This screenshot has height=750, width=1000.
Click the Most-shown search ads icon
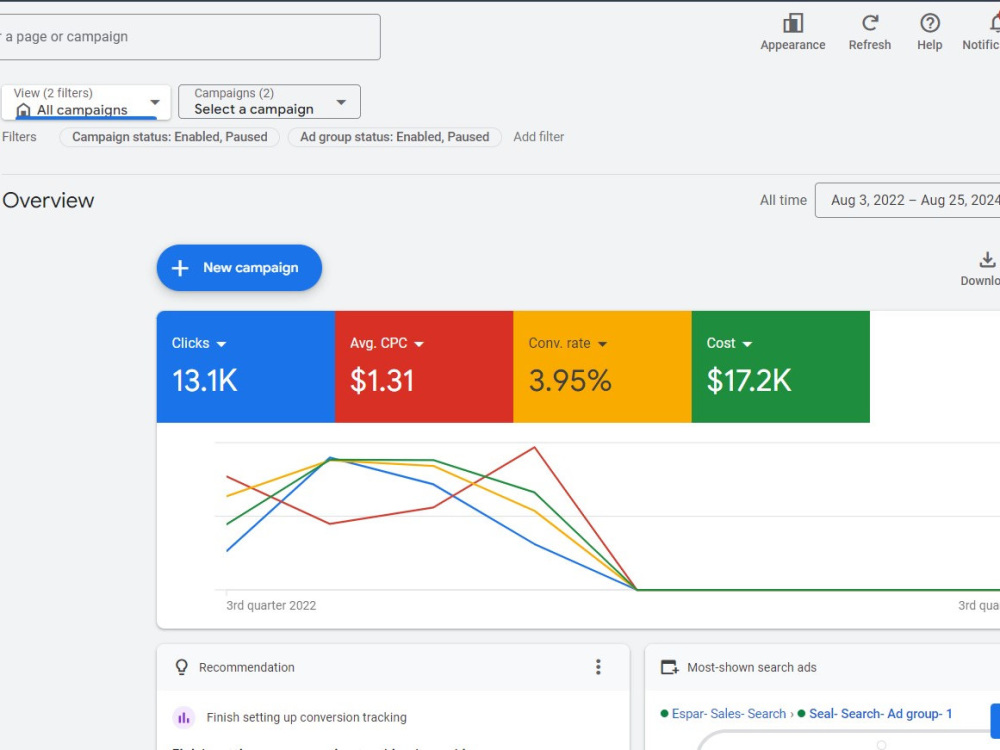tap(670, 667)
